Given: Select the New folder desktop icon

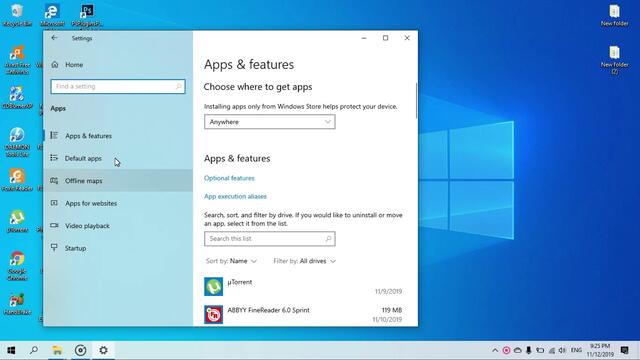Looking at the screenshot, I should (614, 16).
